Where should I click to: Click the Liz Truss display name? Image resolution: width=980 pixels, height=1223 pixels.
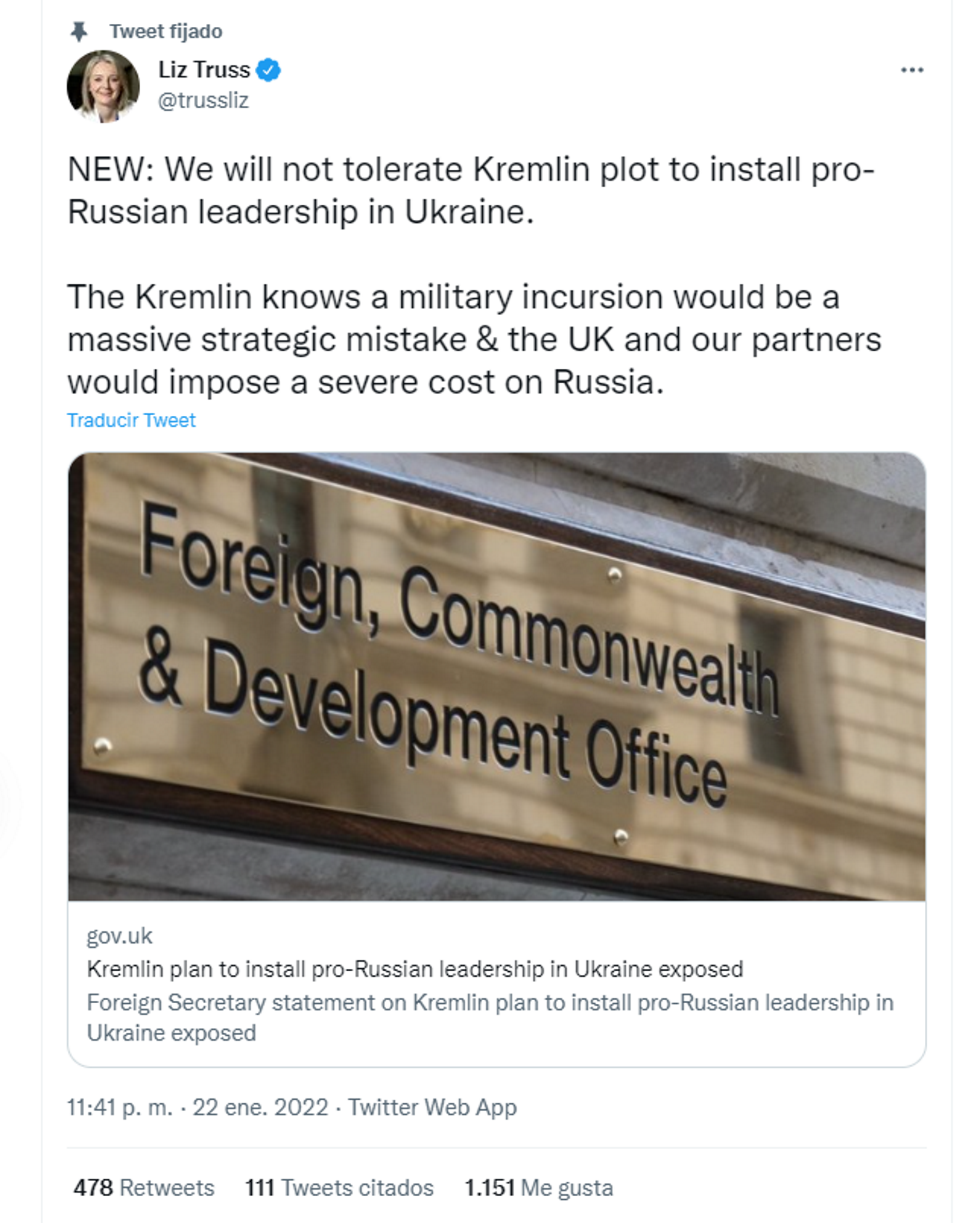click(204, 70)
